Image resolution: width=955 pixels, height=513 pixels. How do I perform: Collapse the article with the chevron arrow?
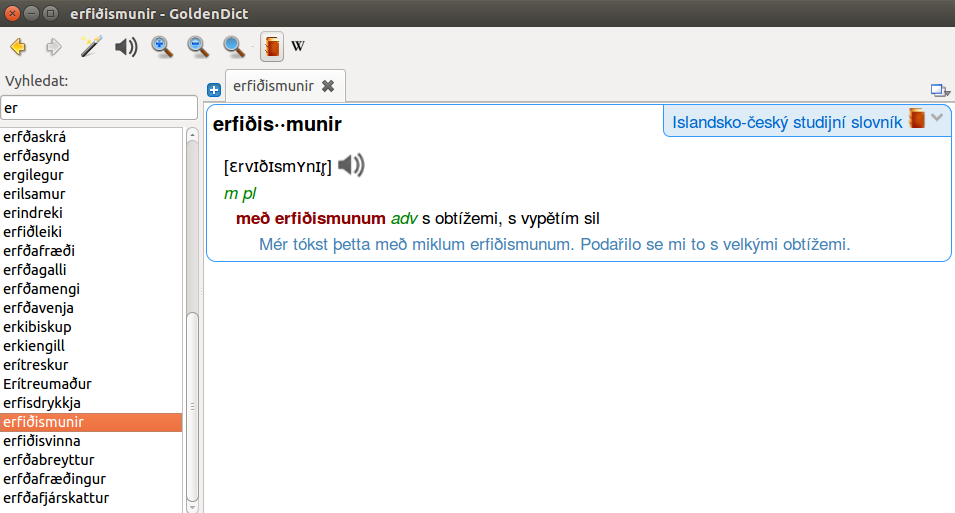937,118
